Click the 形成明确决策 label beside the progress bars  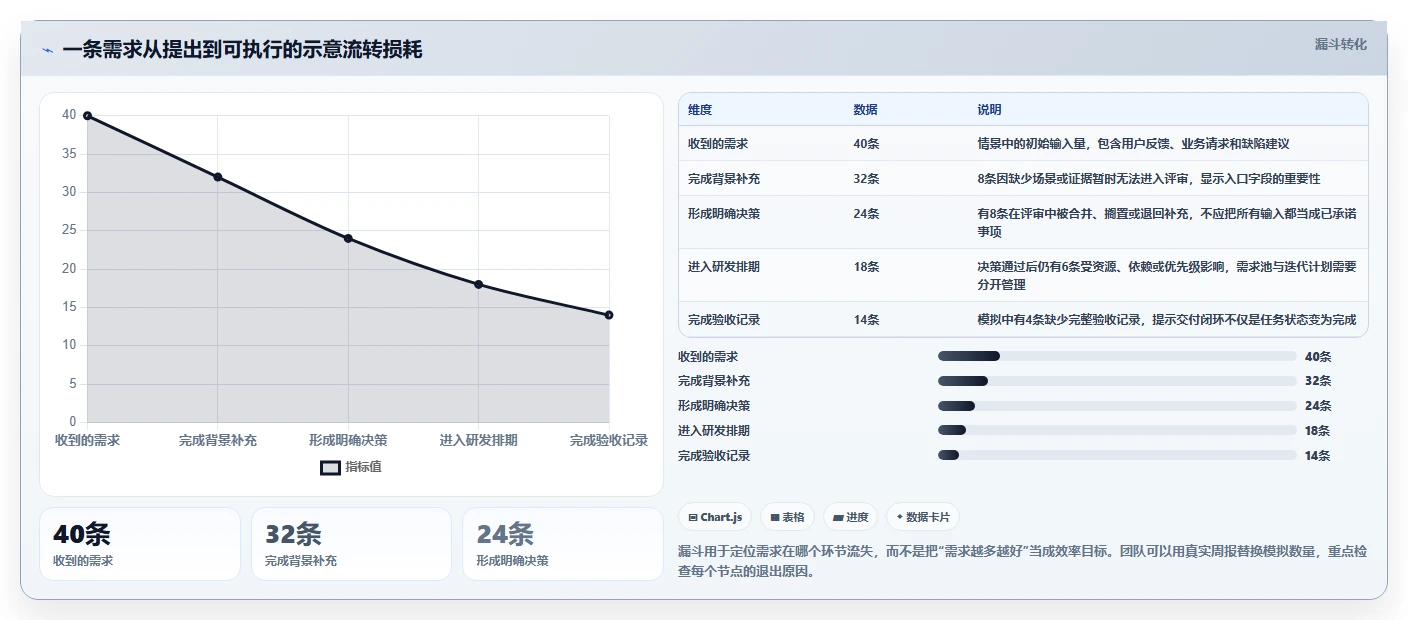click(x=714, y=406)
